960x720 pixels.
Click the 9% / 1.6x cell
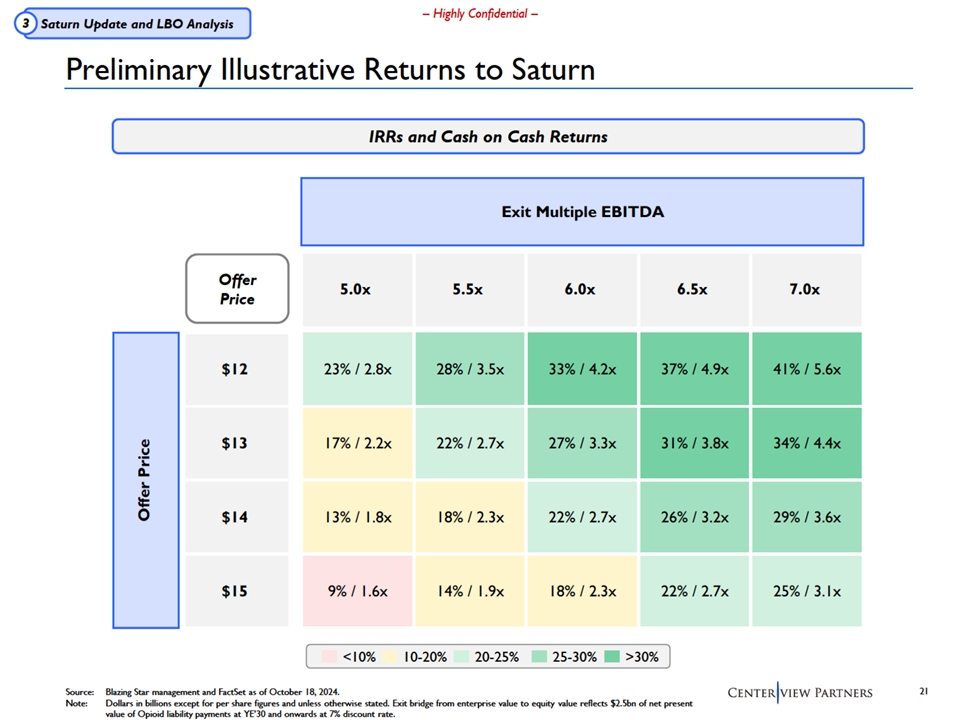pos(357,591)
